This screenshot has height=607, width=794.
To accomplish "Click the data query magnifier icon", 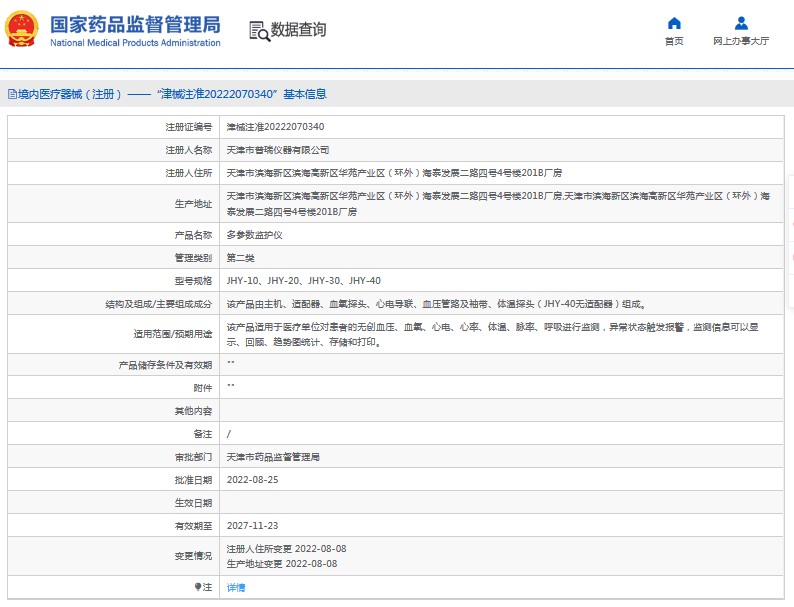I will click(x=259, y=31).
